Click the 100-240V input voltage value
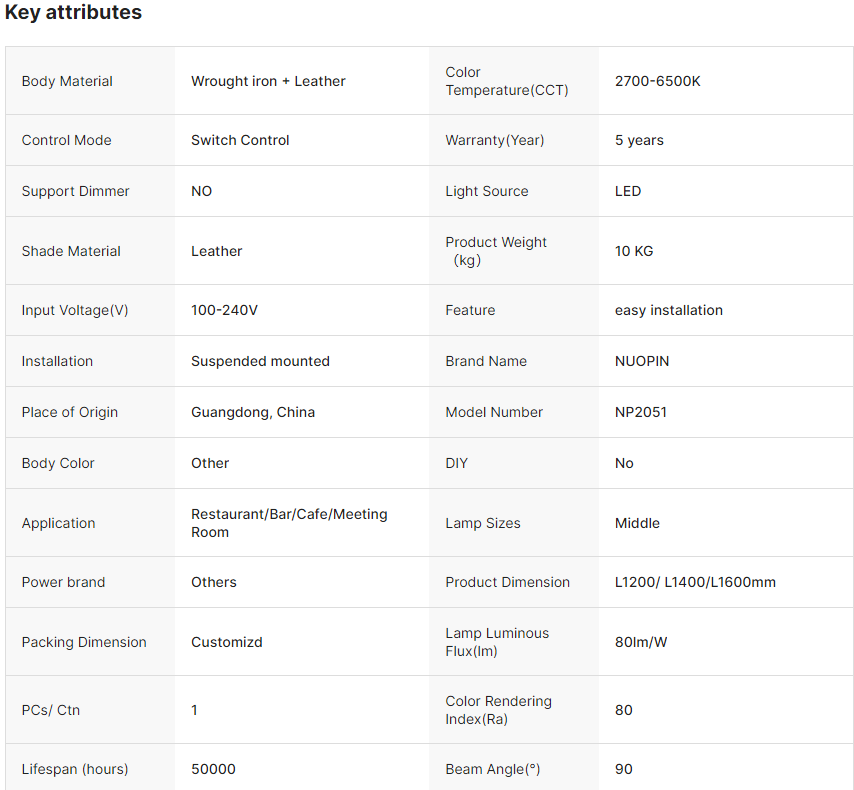 pos(224,310)
